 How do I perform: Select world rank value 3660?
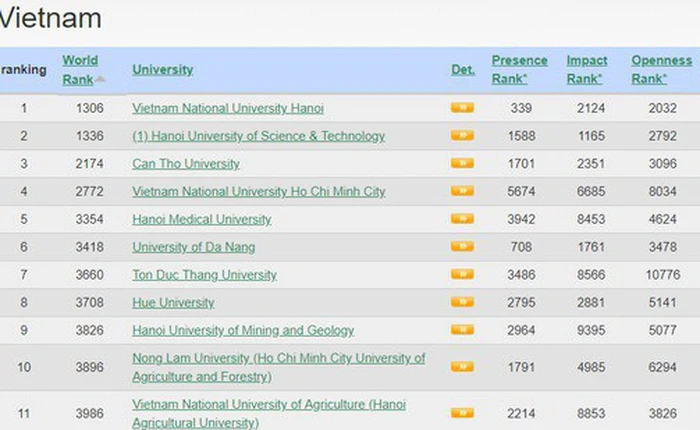(89, 275)
